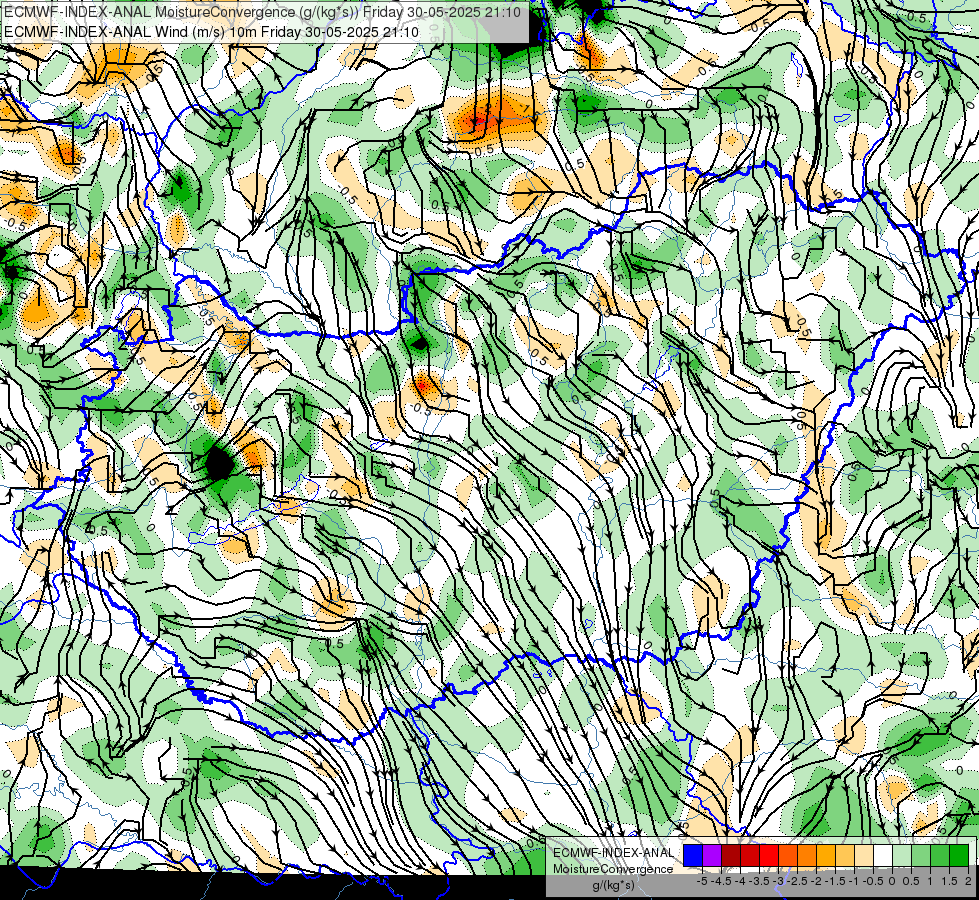Select the dark red swatch between -4 and -3.5
This screenshot has width=979, height=900.
731,856
